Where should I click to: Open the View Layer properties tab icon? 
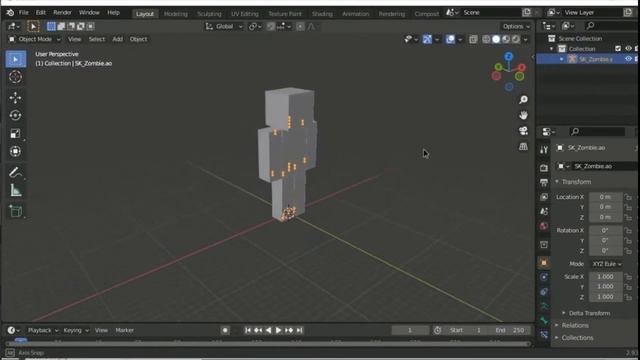click(544, 197)
